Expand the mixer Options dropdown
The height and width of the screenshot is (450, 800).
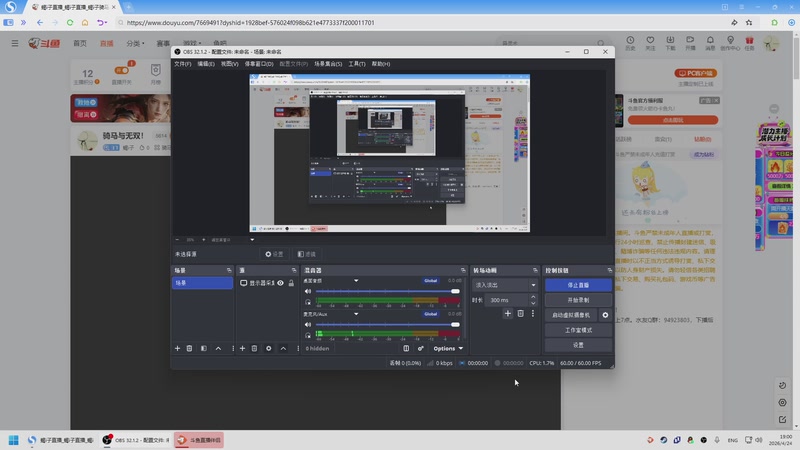(447, 348)
